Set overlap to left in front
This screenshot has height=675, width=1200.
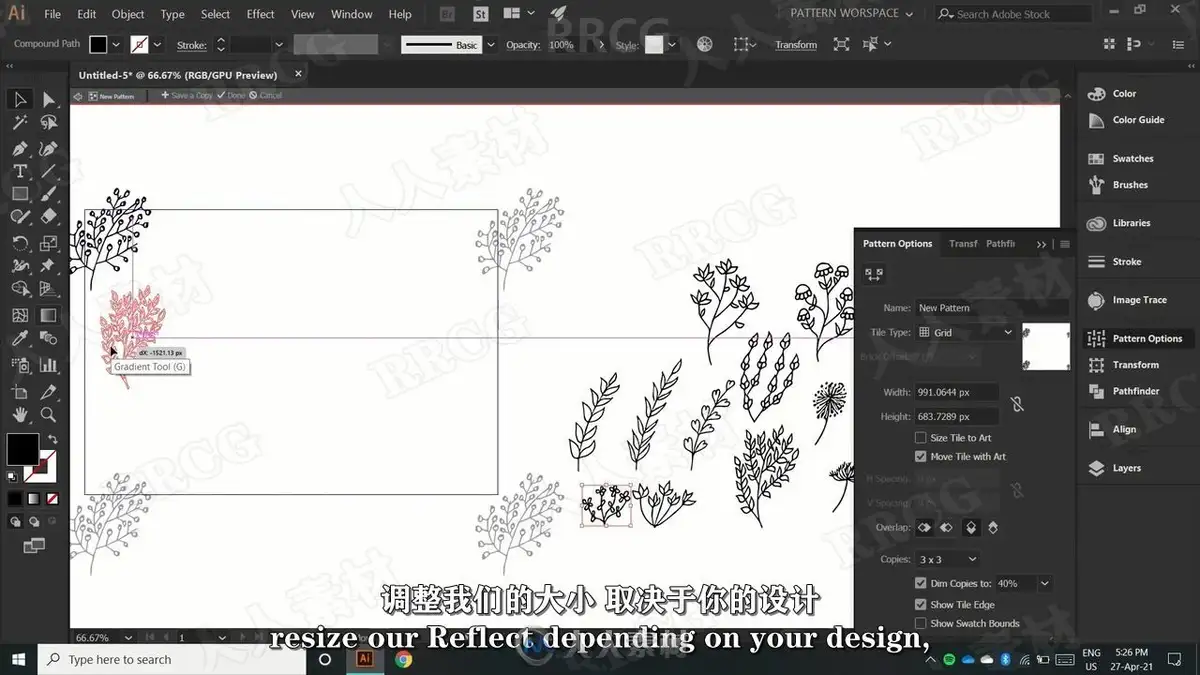click(x=924, y=527)
